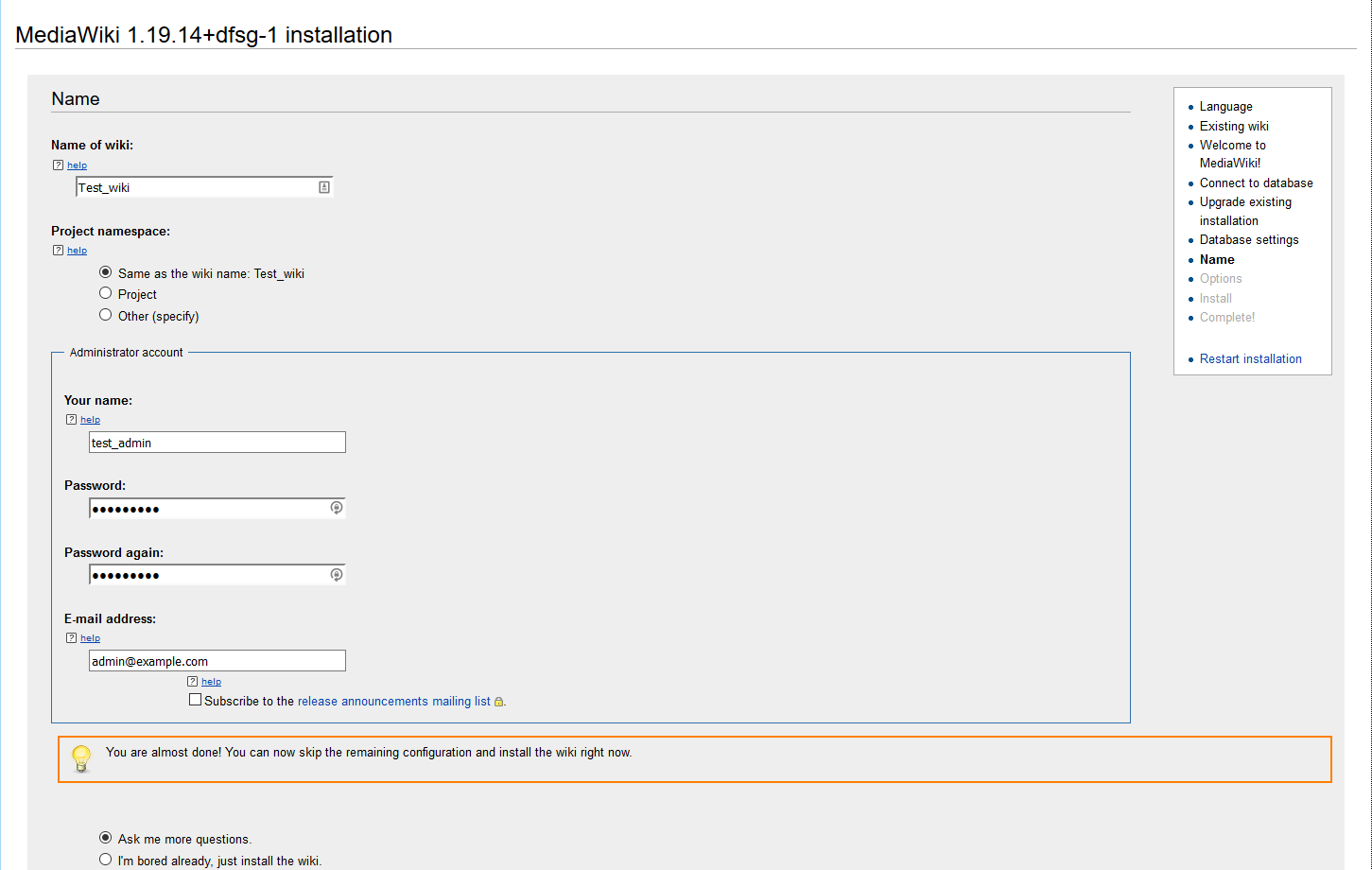Click the E-mail address: field label

click(110, 619)
